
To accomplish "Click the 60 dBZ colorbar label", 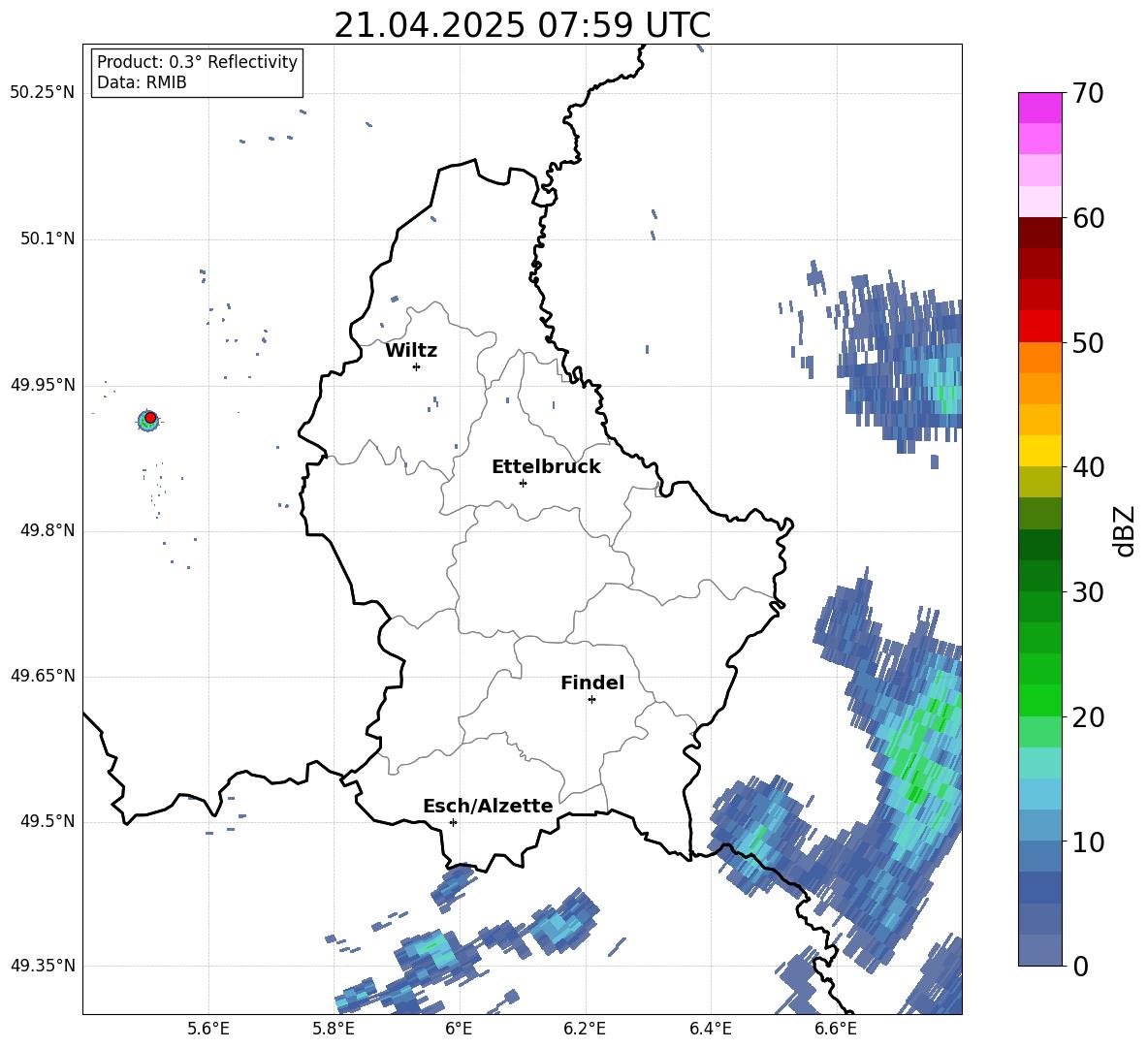I will coord(1088,218).
